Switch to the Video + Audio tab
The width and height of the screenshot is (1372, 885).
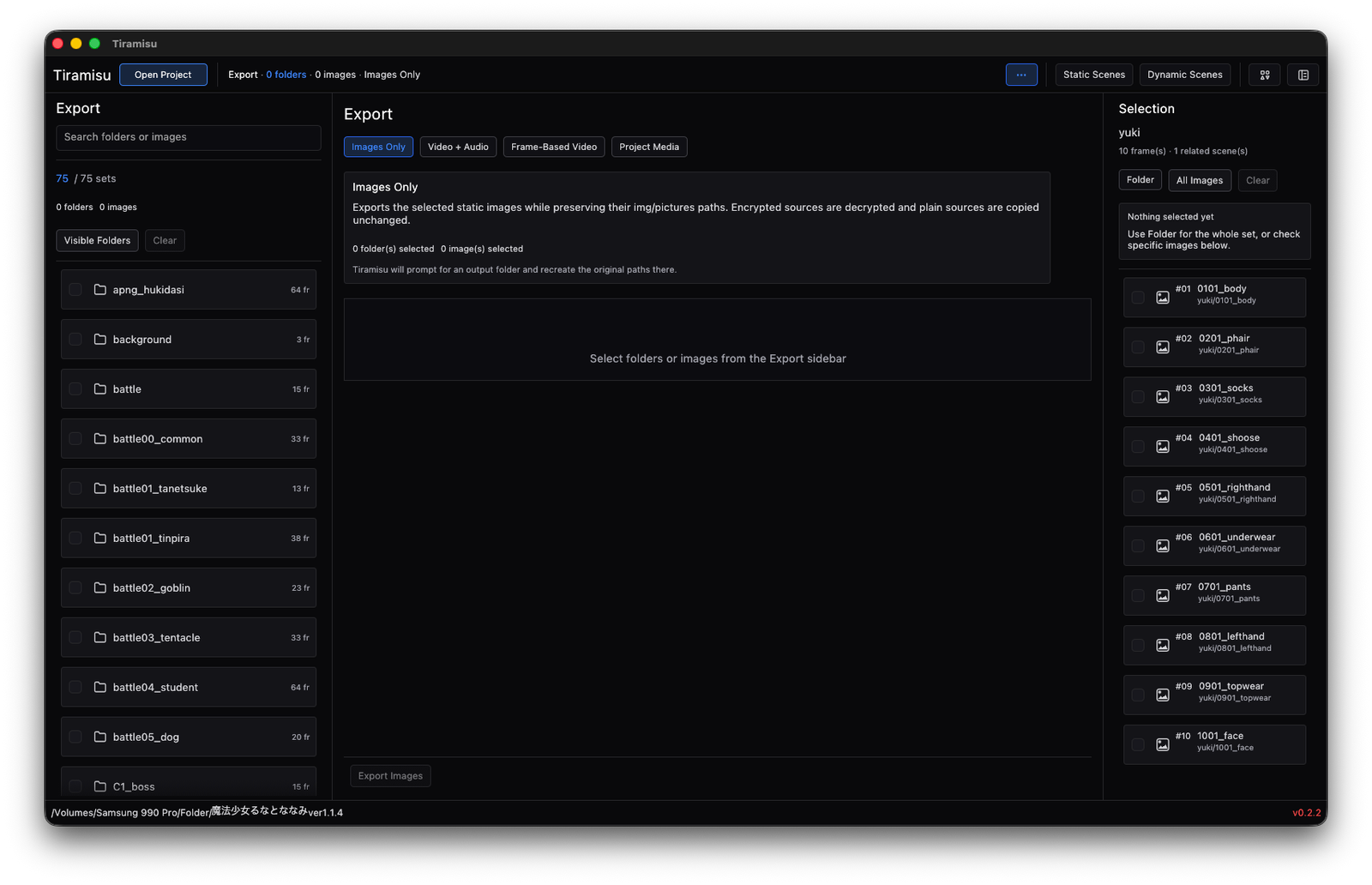pos(458,147)
